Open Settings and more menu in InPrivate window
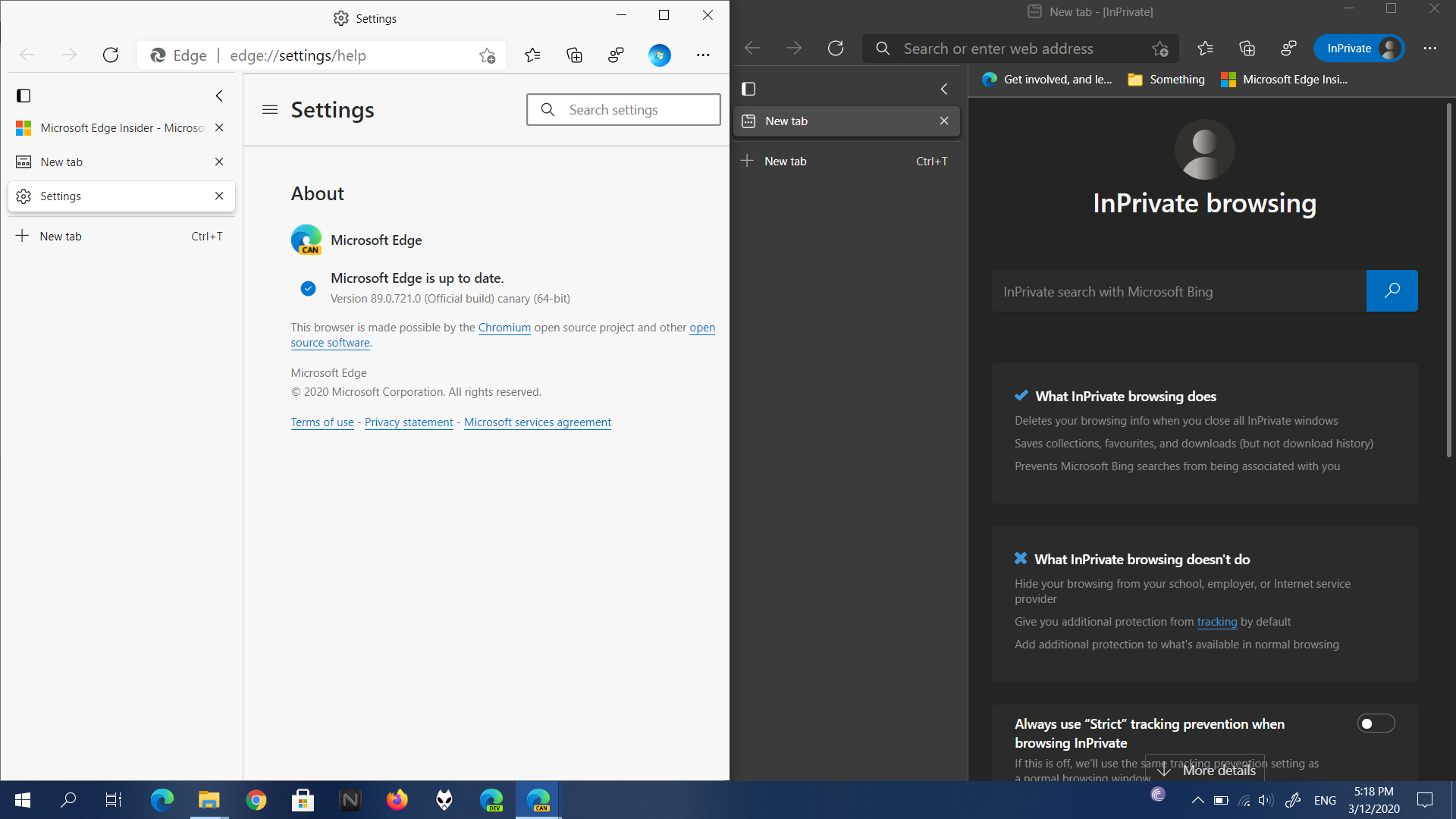1456x819 pixels. [1430, 48]
